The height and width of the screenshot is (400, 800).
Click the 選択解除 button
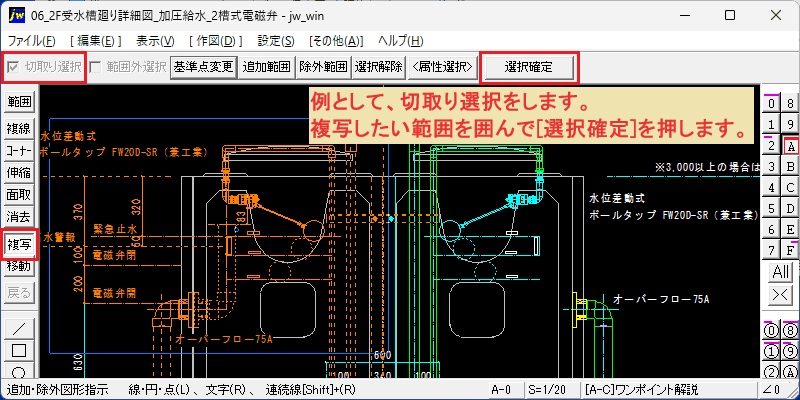coord(379,67)
